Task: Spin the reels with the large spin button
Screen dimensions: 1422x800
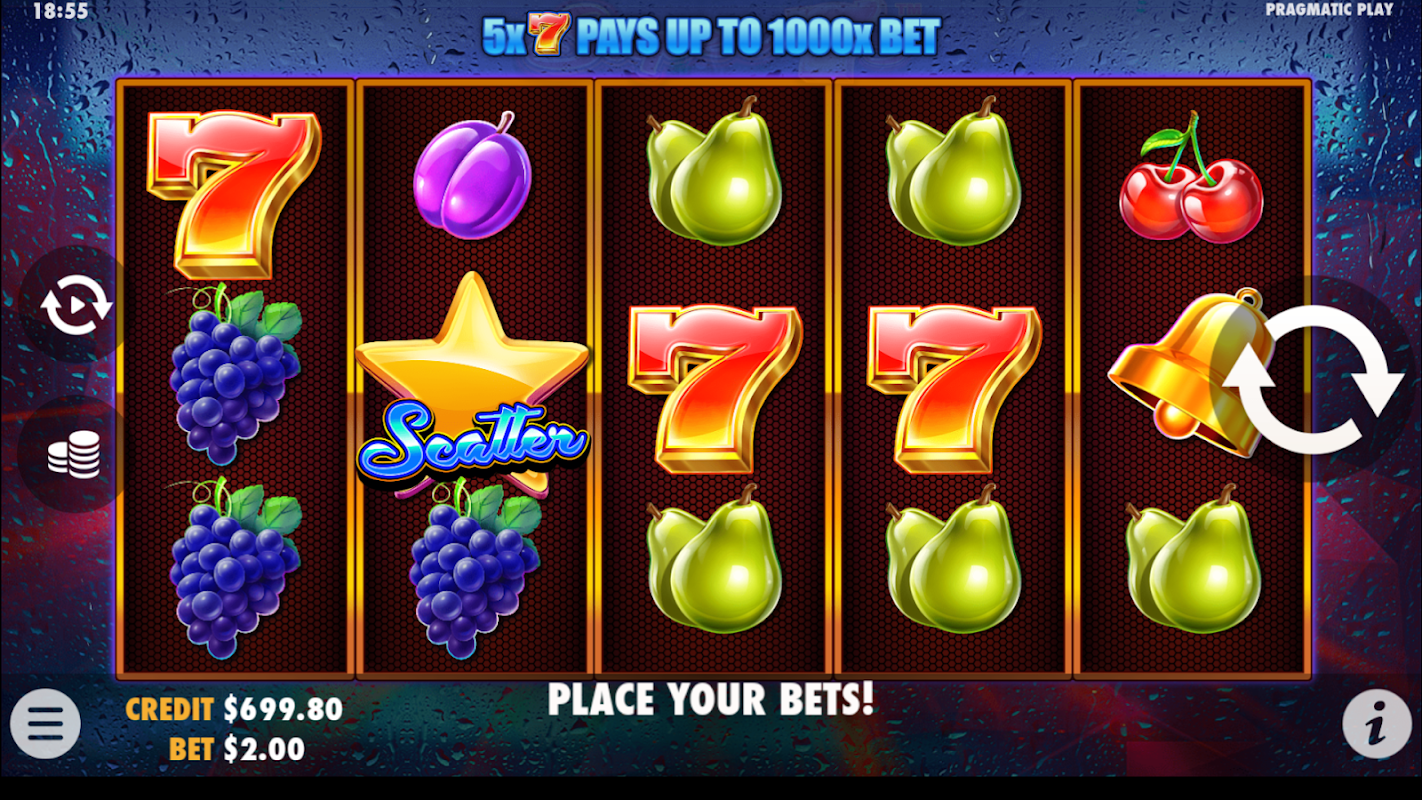Action: click(1313, 379)
